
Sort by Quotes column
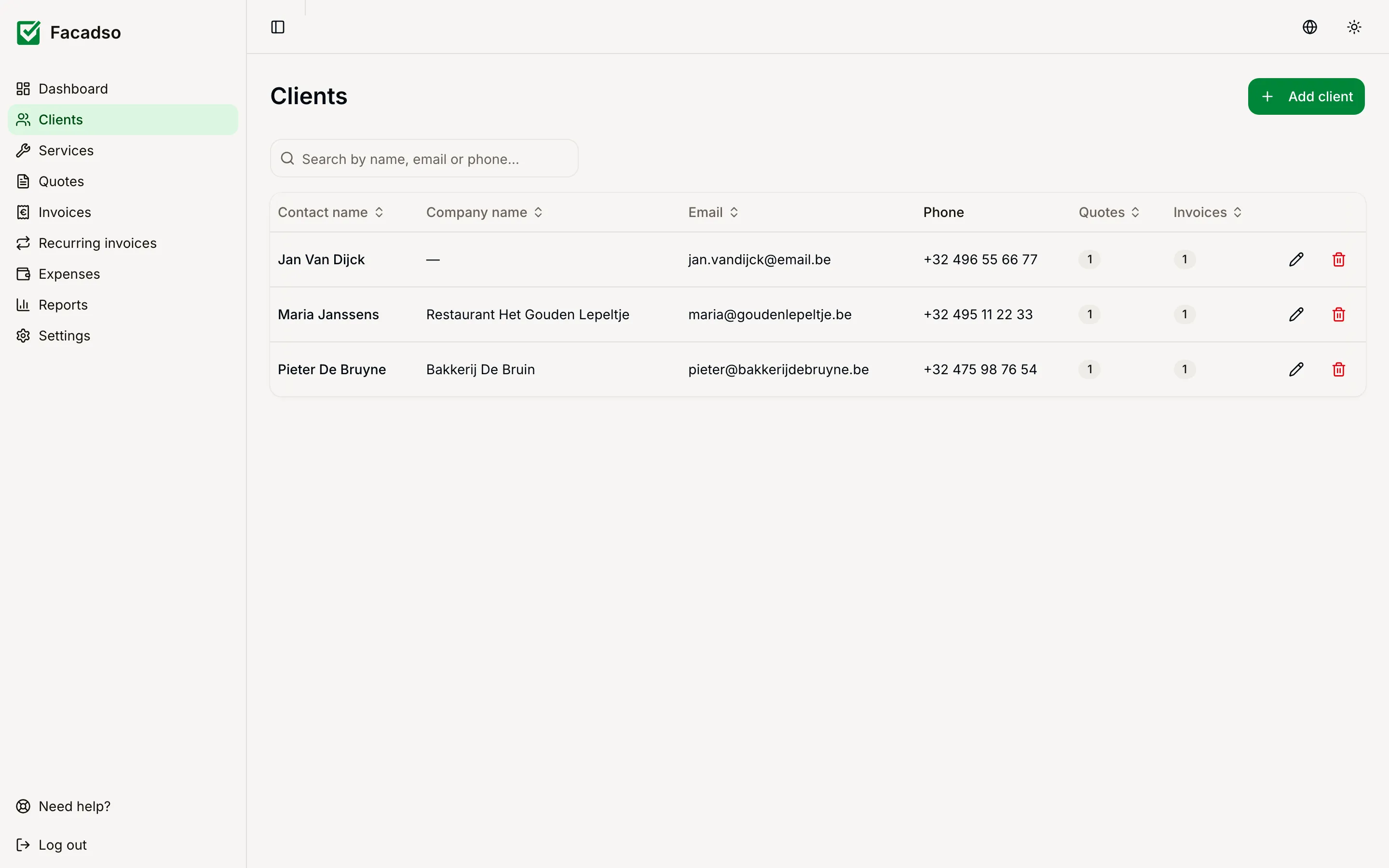pyautogui.click(x=1109, y=212)
